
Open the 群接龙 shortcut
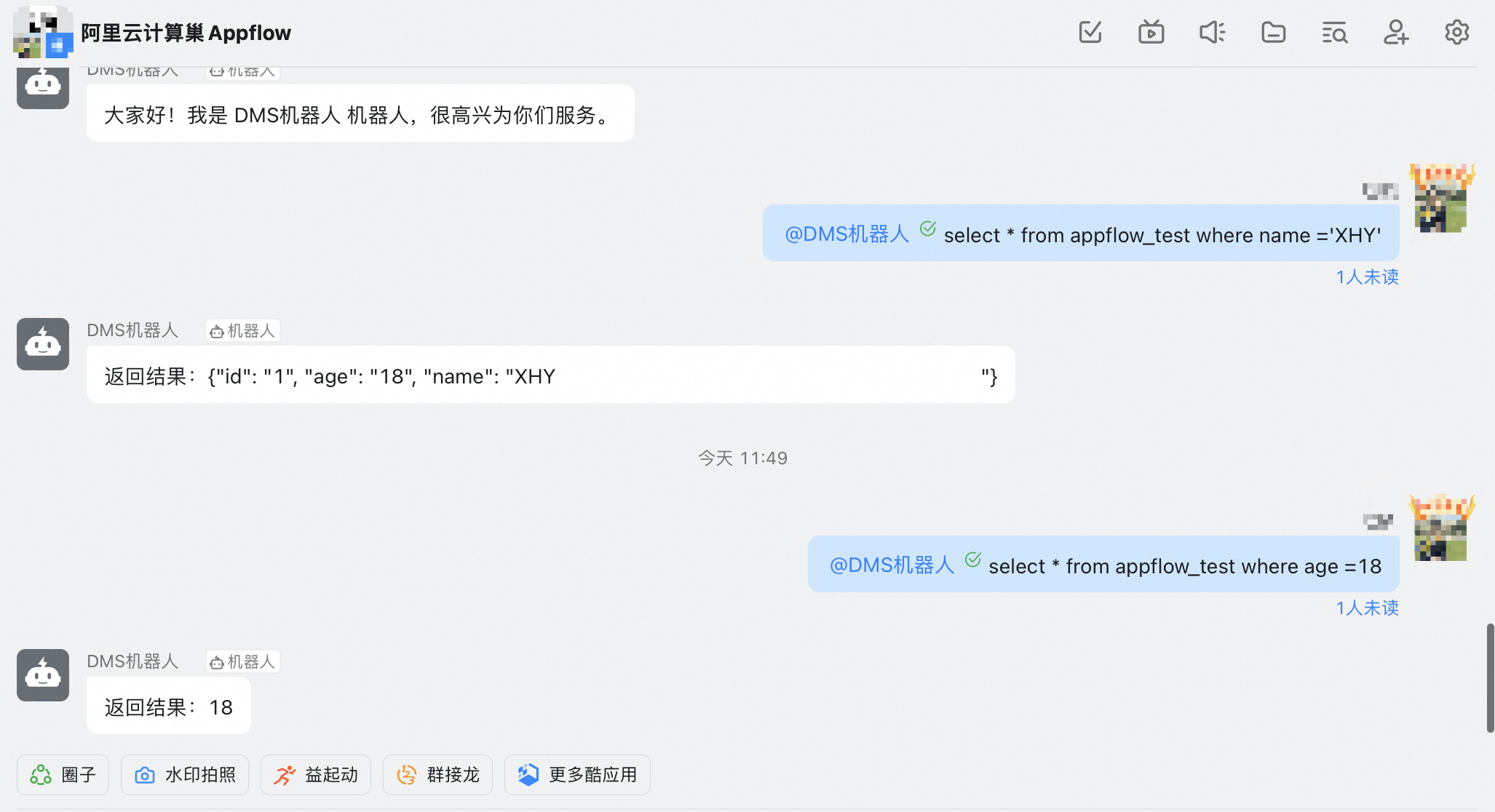(438, 775)
